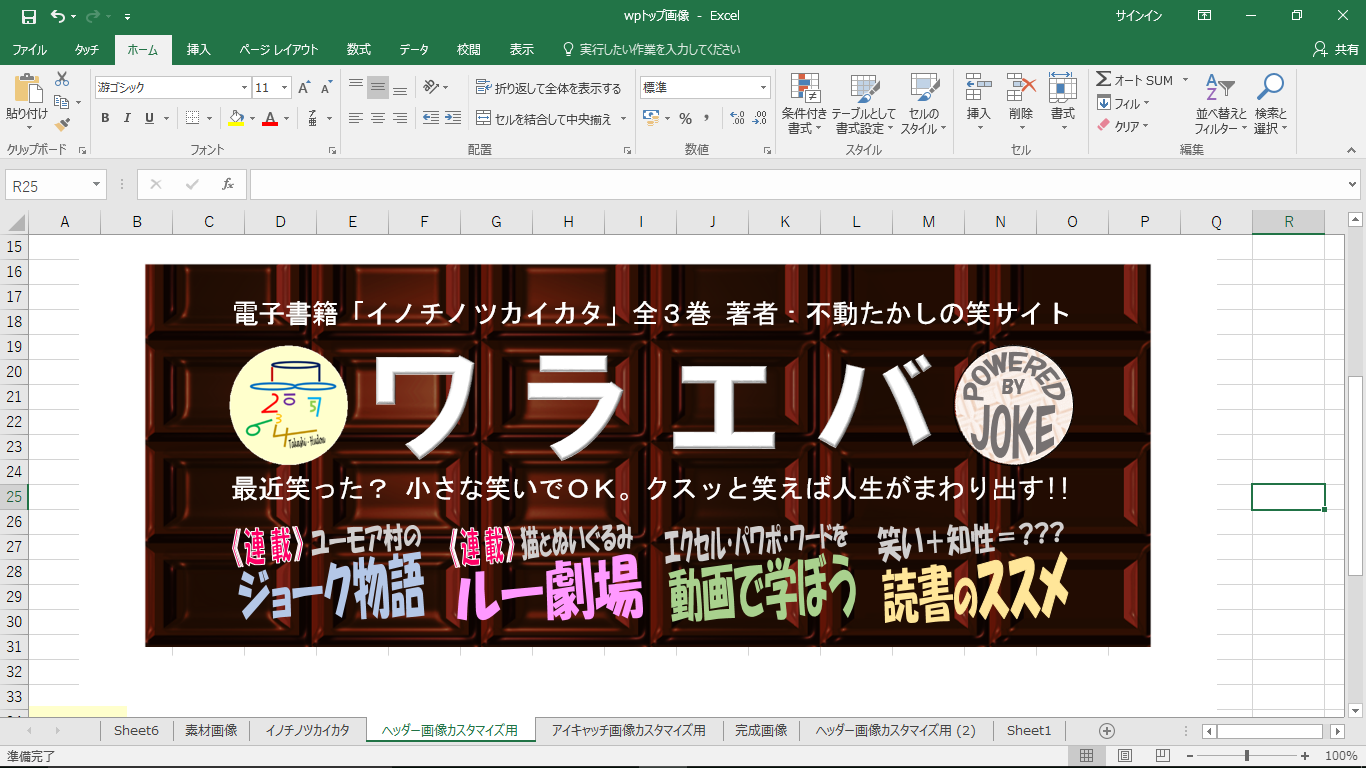Select the 完成画像 sheet tab
The image size is (1366, 768).
pos(761,731)
